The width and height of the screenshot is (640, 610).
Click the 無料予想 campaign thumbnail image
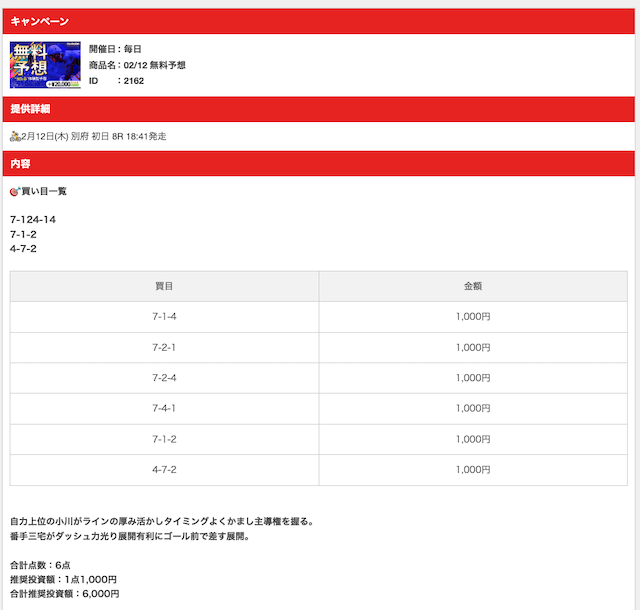[45, 64]
